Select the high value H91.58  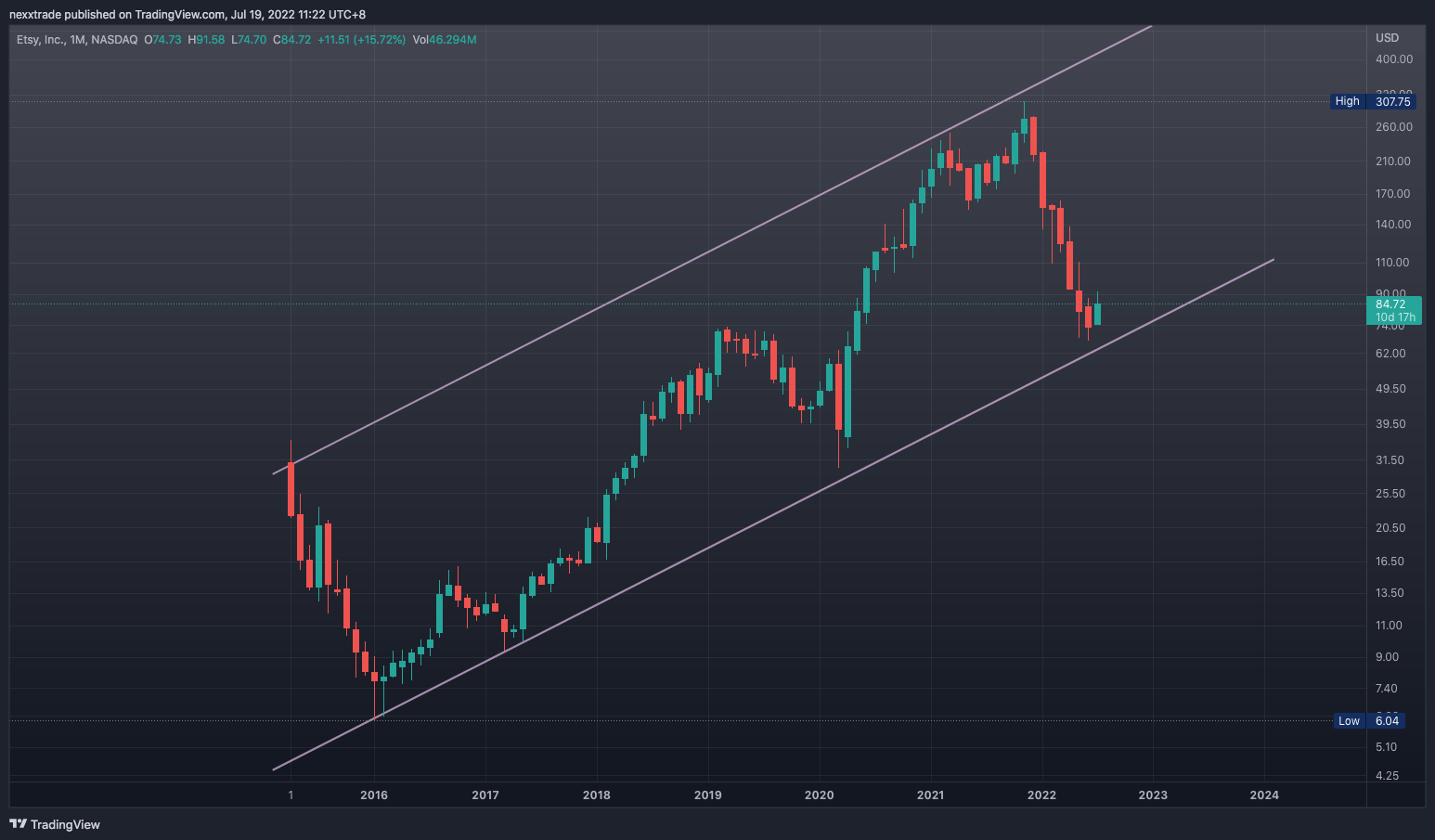click(206, 40)
